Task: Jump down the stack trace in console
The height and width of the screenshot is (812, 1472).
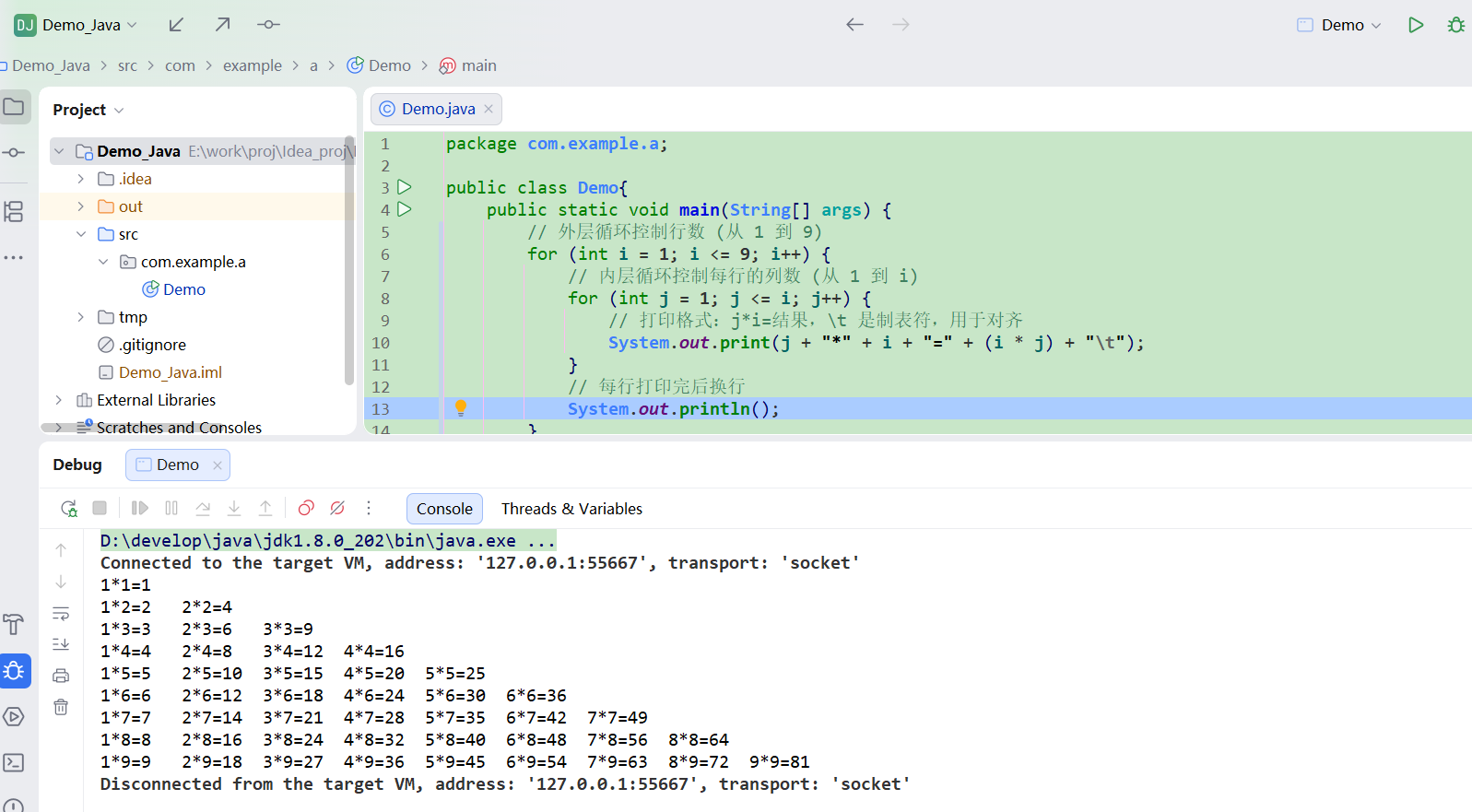Action: [61, 582]
